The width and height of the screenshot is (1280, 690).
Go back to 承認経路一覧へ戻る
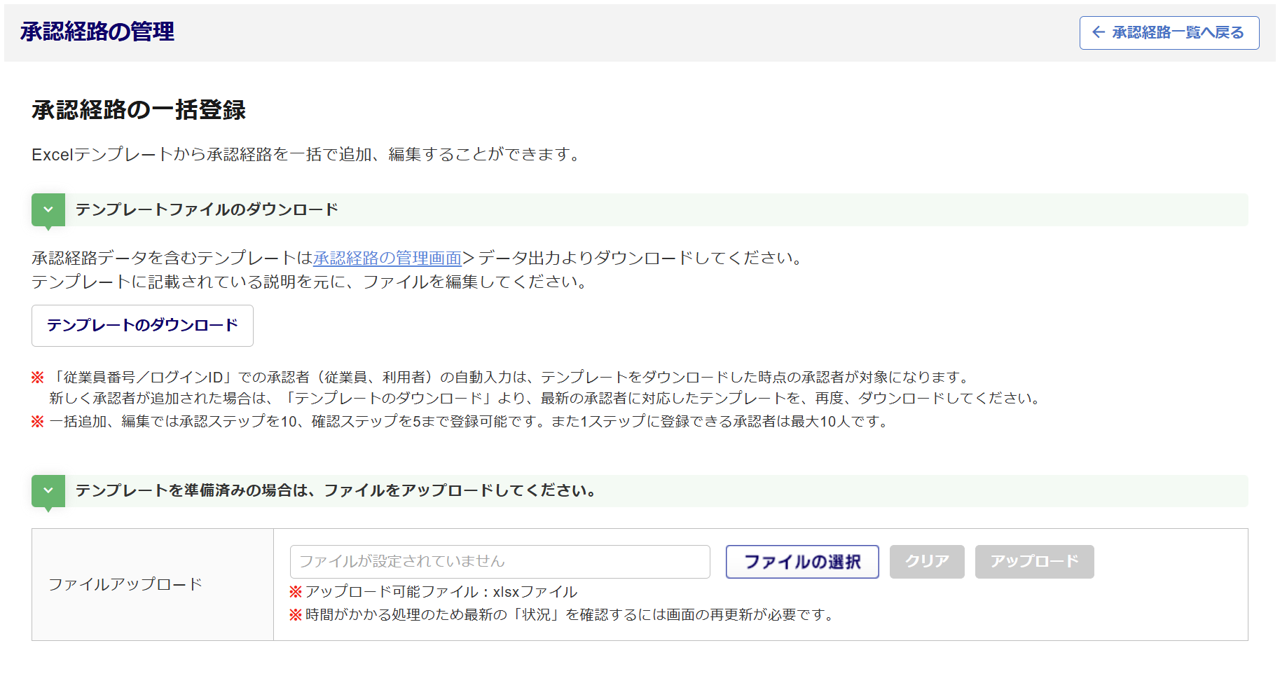click(1169, 33)
